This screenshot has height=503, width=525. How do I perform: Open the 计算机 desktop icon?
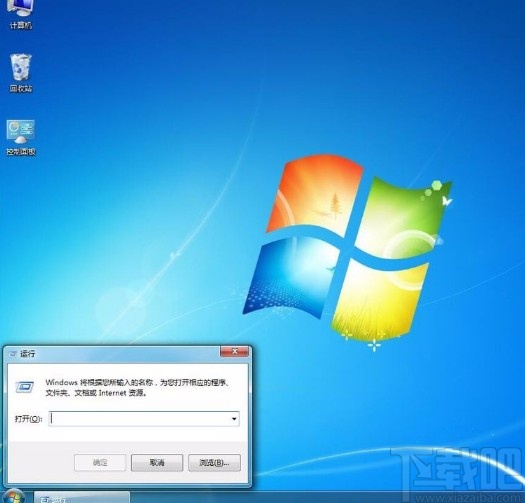pos(21,15)
